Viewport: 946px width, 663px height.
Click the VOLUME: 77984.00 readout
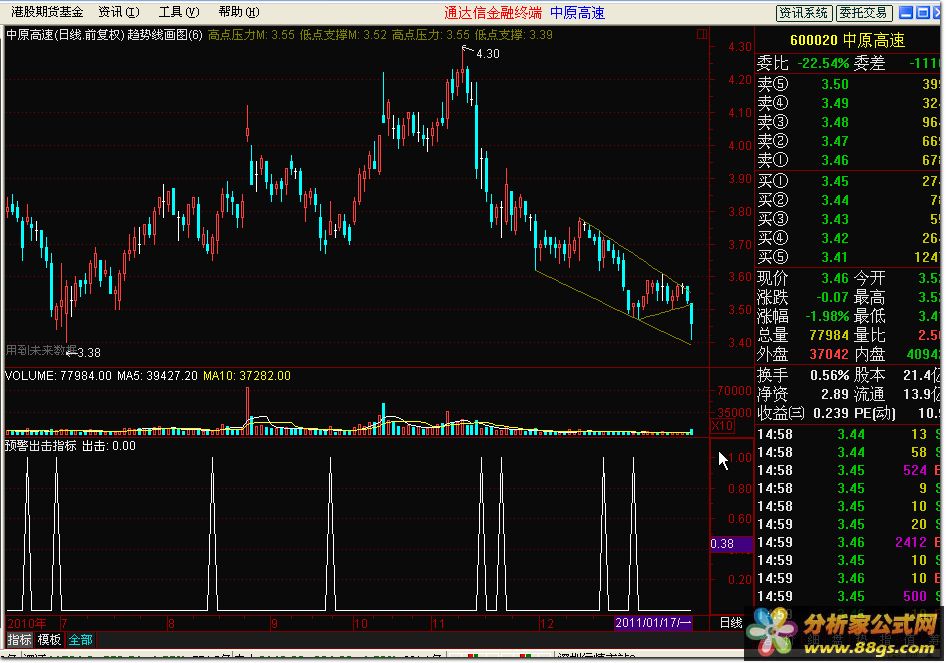pos(59,376)
